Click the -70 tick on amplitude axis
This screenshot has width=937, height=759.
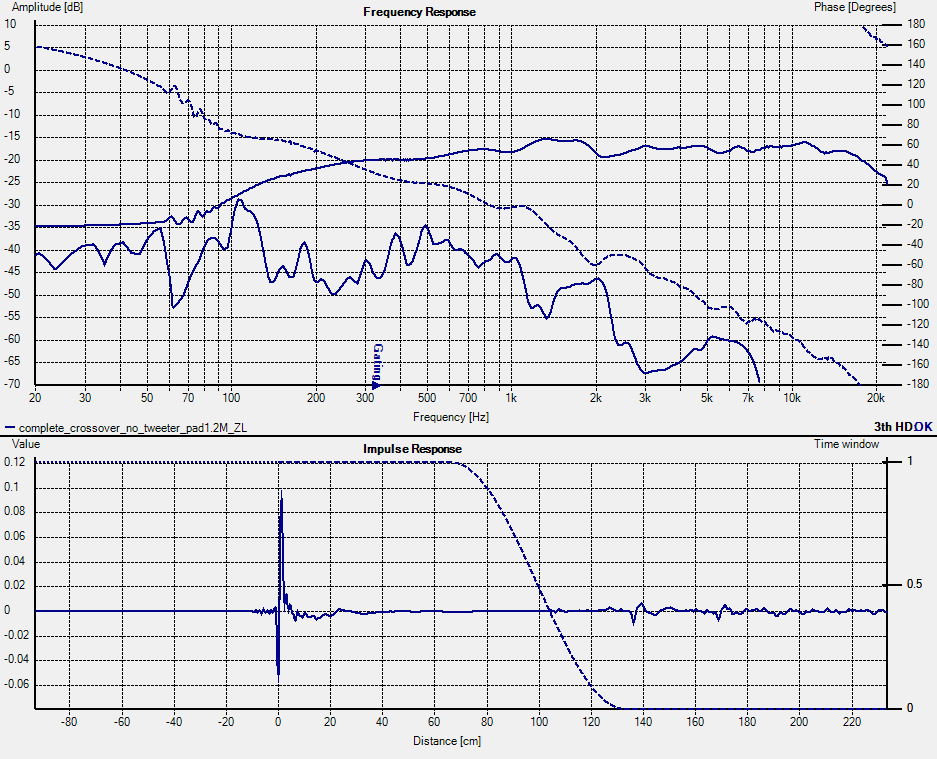pyautogui.click(x=12, y=384)
